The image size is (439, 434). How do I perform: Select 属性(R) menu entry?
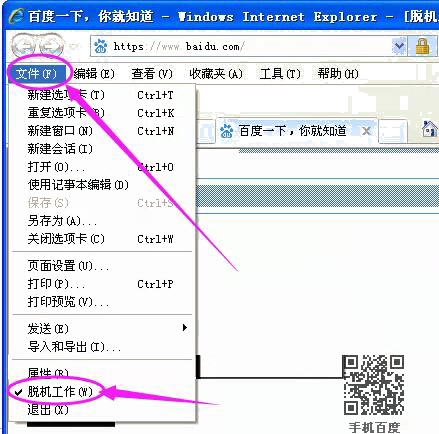[x=102, y=373]
